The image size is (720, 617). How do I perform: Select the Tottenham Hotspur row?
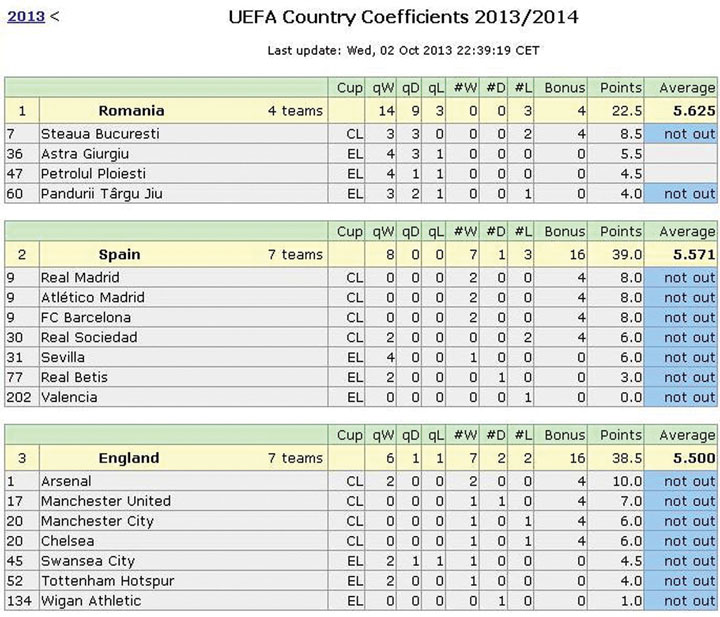click(x=360, y=581)
